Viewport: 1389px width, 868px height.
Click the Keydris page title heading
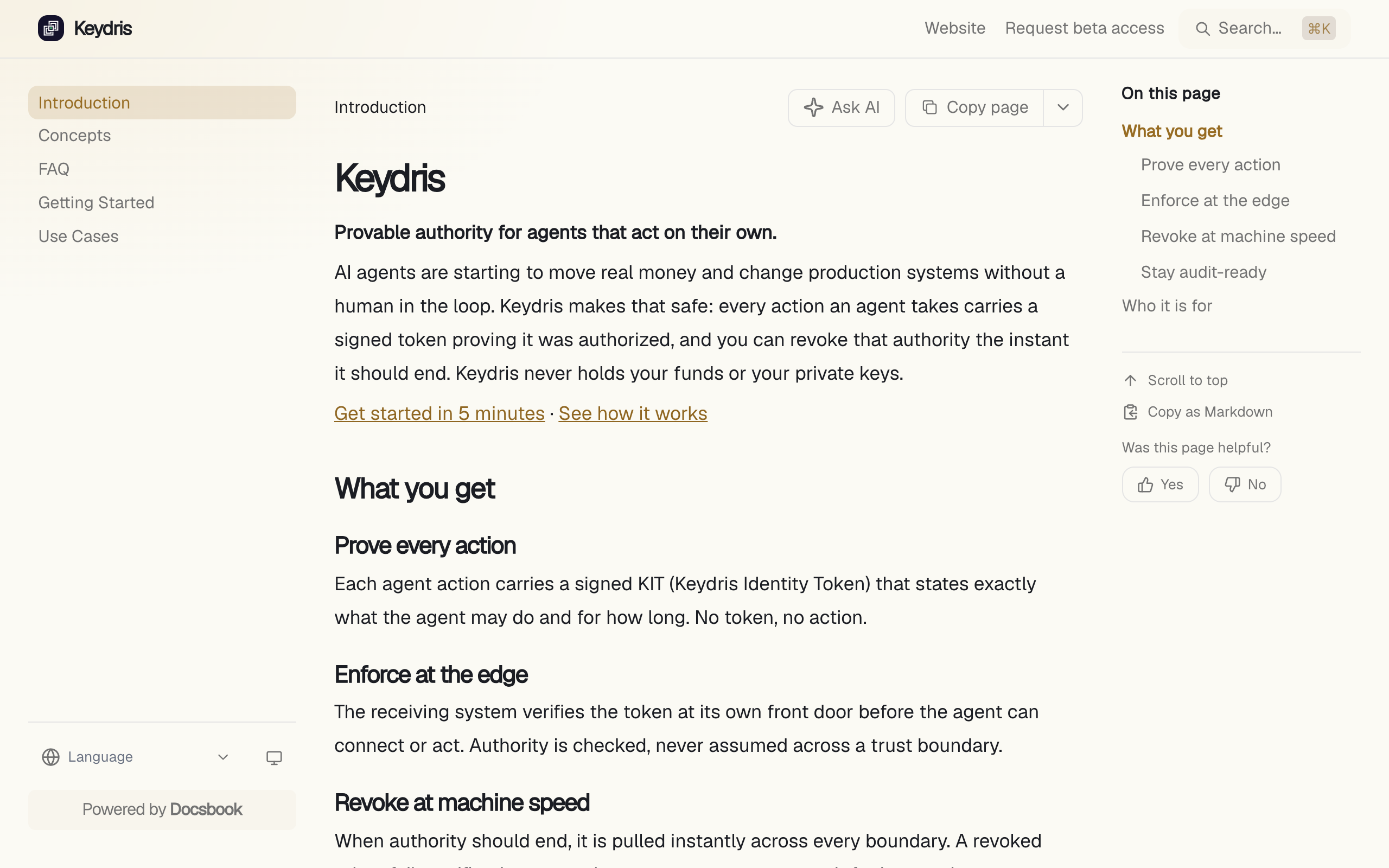point(389,178)
